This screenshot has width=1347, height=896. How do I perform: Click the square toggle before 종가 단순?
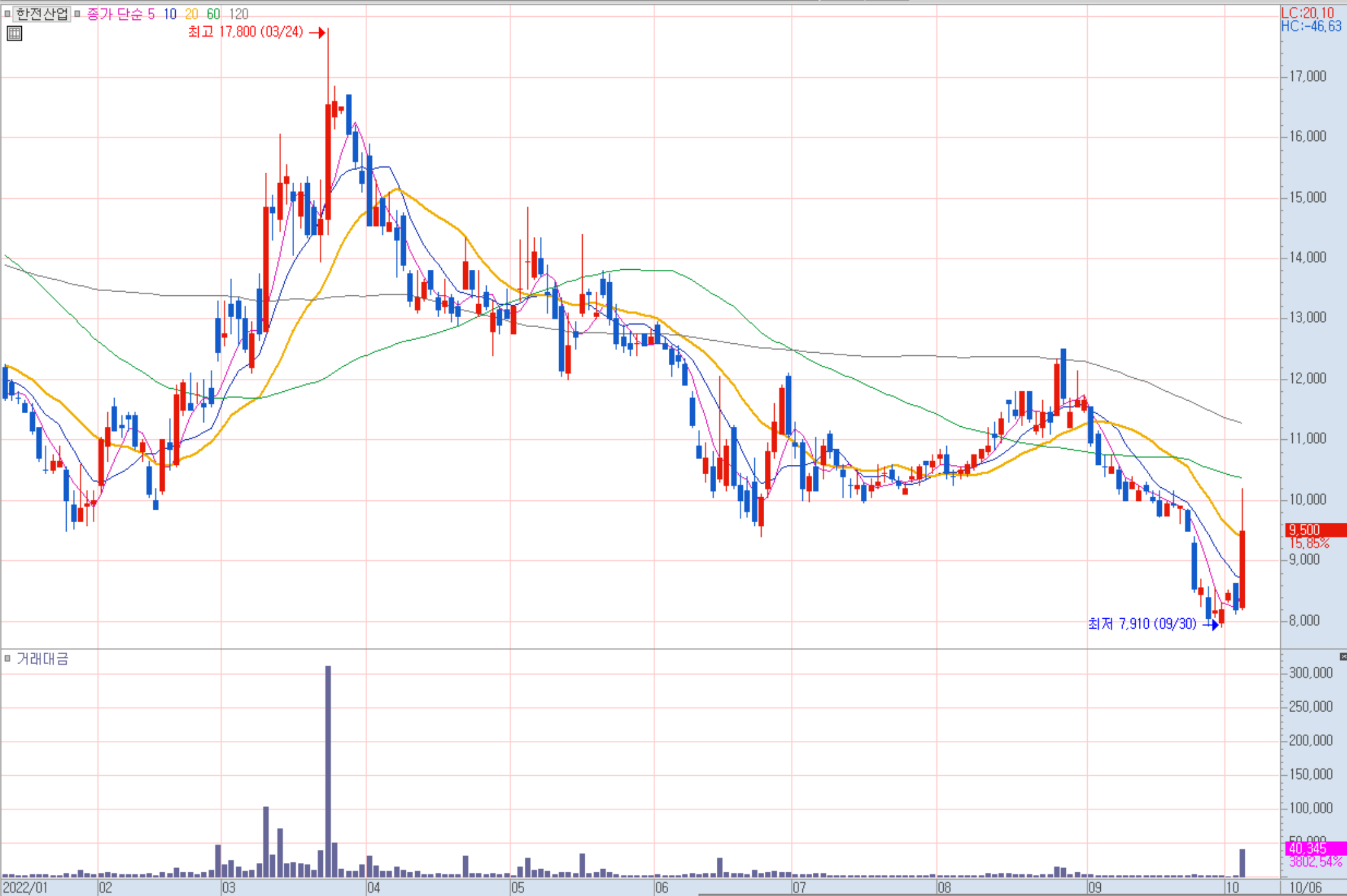(x=77, y=13)
